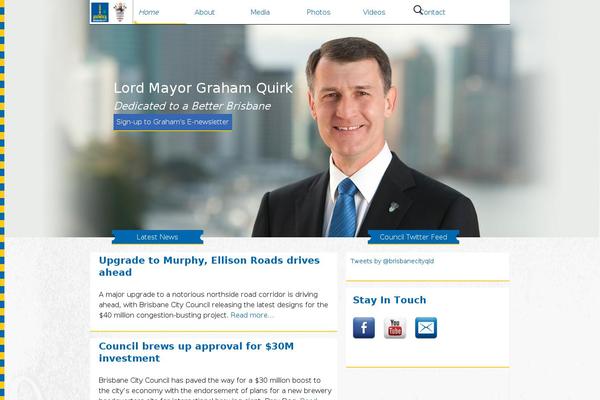600x400 pixels.
Task: Open Upgrade to Murphy, Ellison Roads article headline
Action: (209, 266)
